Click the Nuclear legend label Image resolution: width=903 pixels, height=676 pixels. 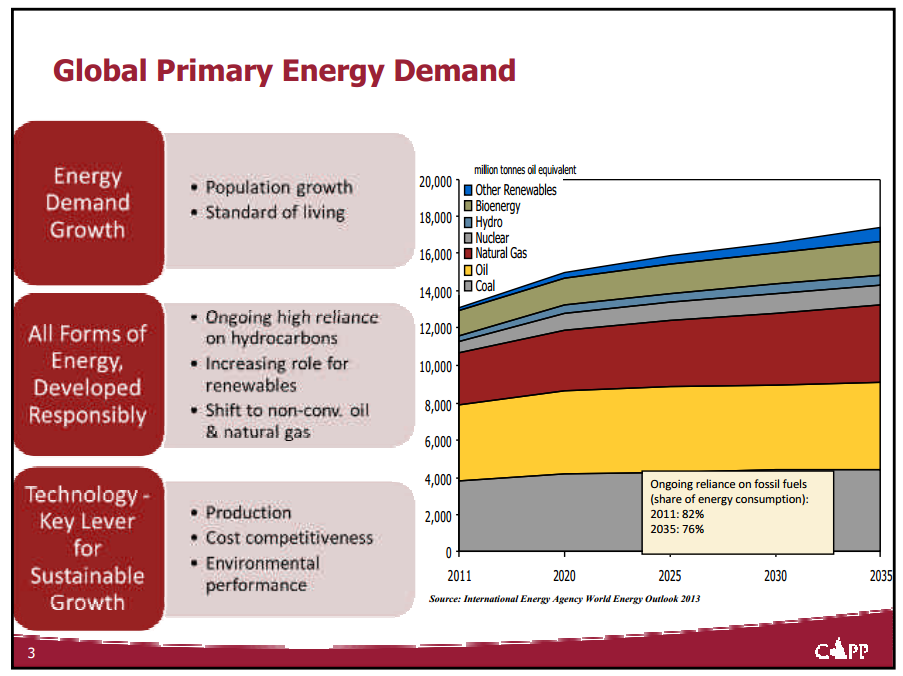492,238
